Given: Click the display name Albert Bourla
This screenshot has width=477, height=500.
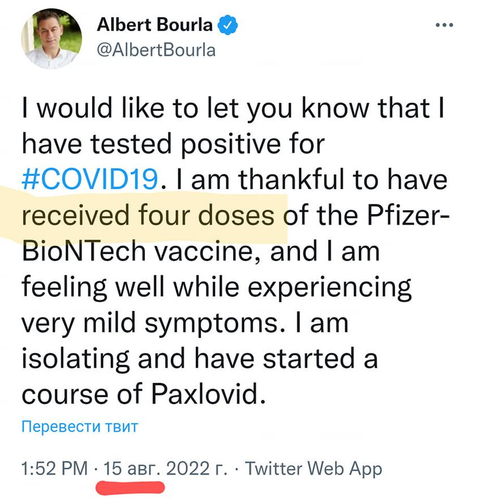Looking at the screenshot, I should [154, 25].
